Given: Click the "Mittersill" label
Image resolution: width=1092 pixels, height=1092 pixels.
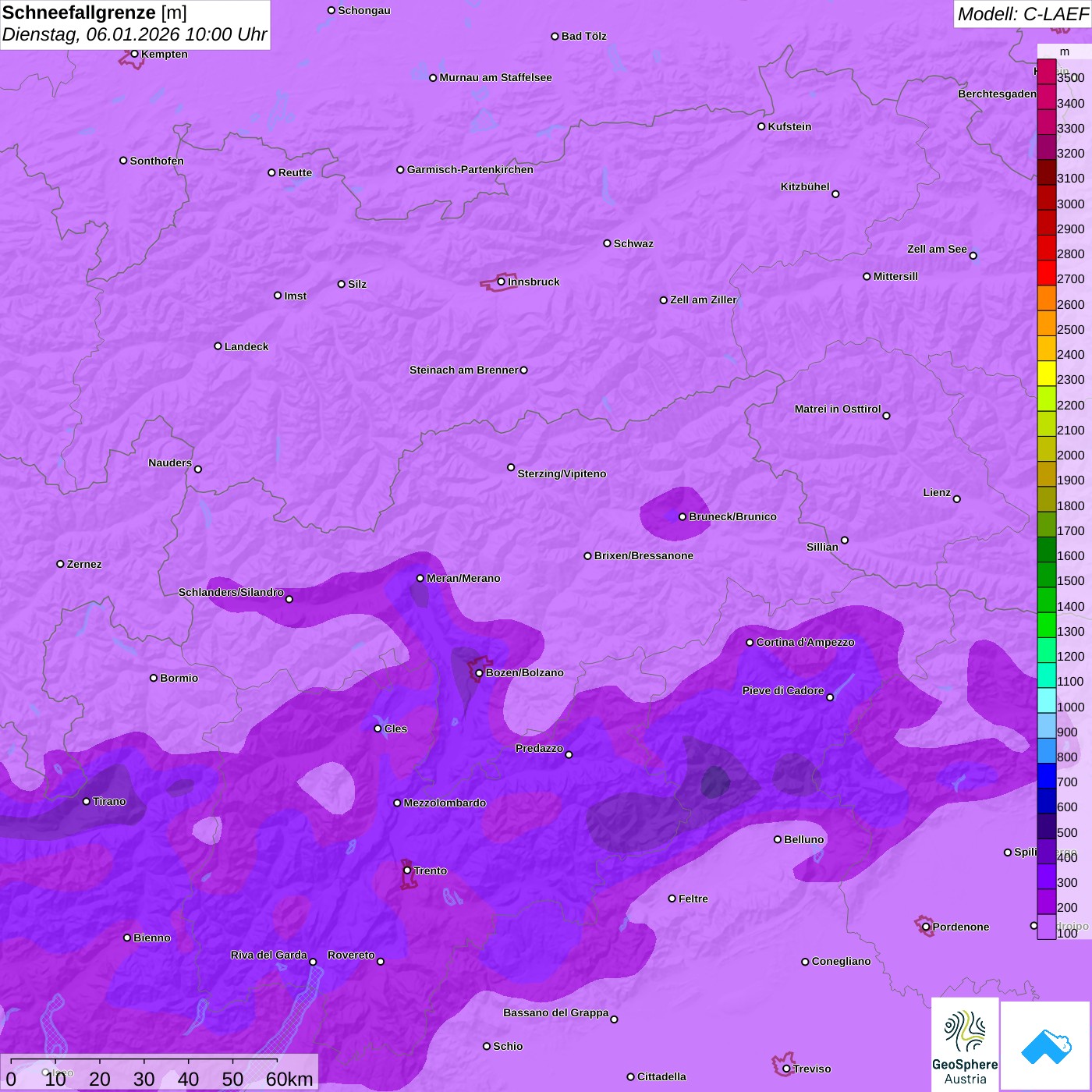Looking at the screenshot, I should point(895,276).
